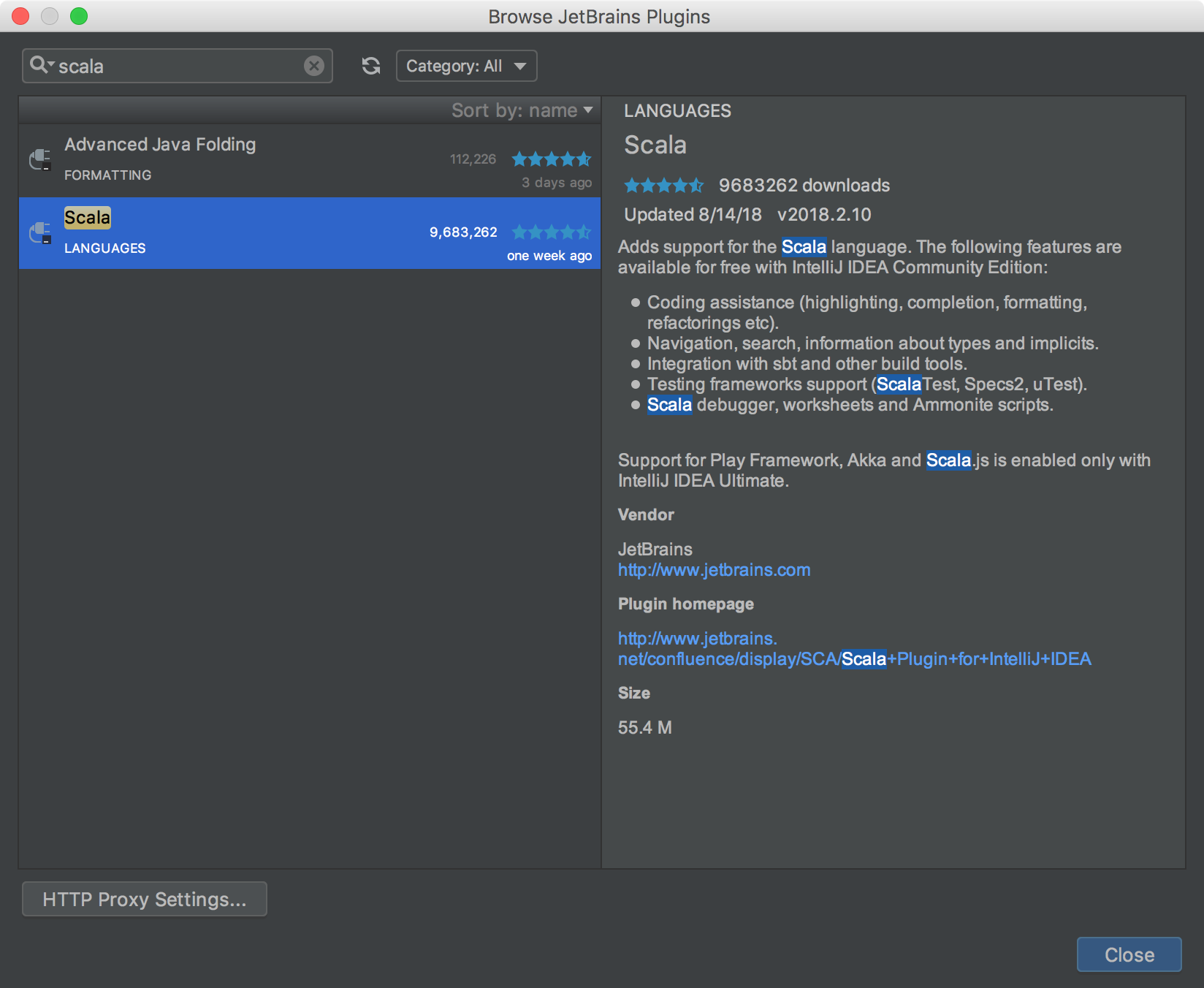Clear the scala search text
Screen dimensions: 1204x988
point(314,66)
